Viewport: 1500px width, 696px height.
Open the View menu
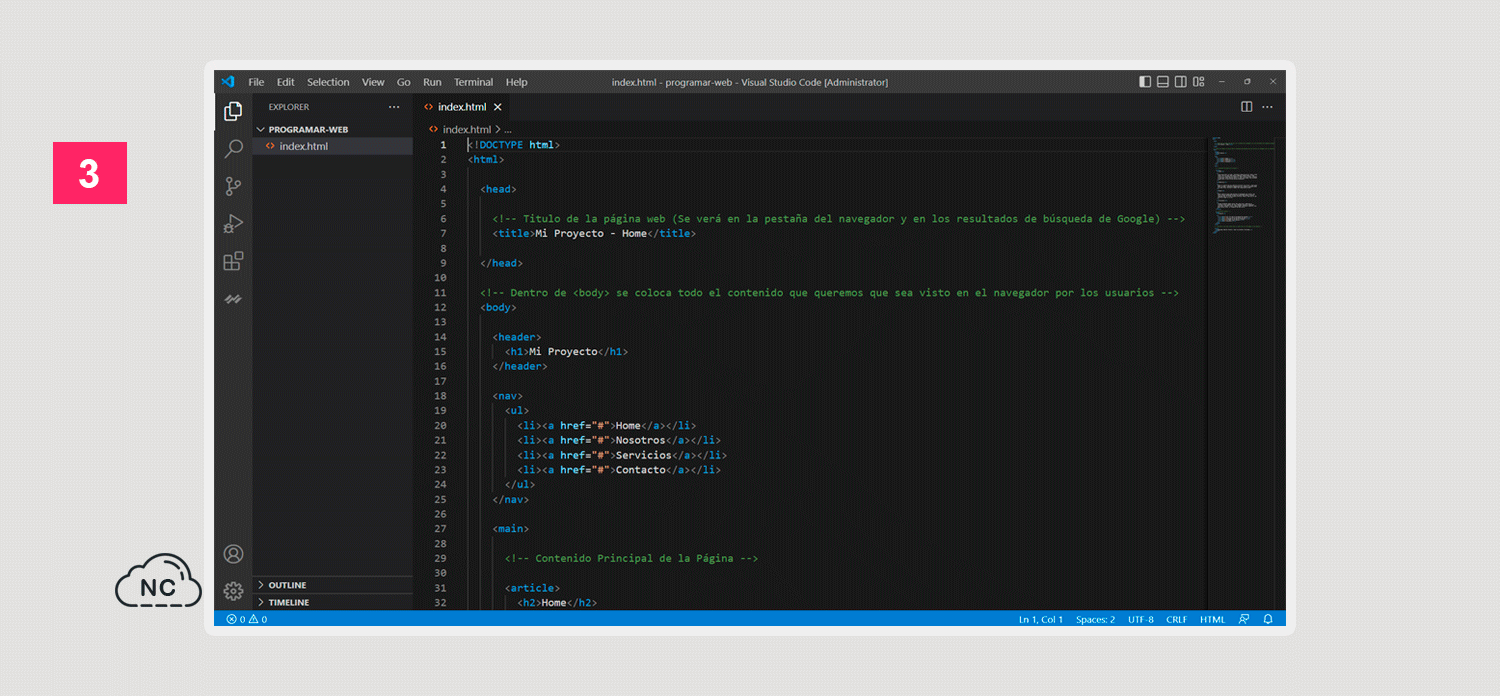(373, 82)
